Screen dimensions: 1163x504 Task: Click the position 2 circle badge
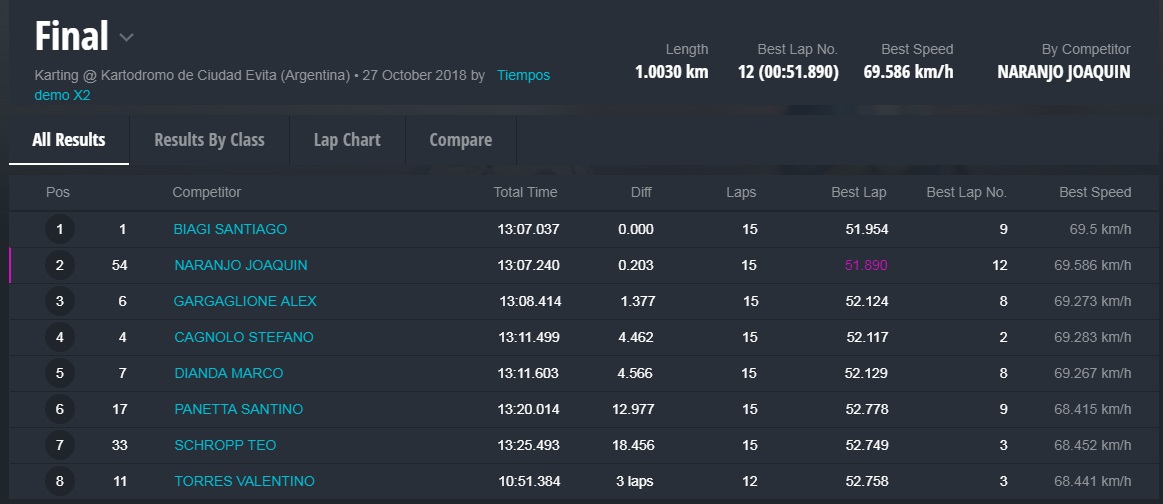(60, 265)
